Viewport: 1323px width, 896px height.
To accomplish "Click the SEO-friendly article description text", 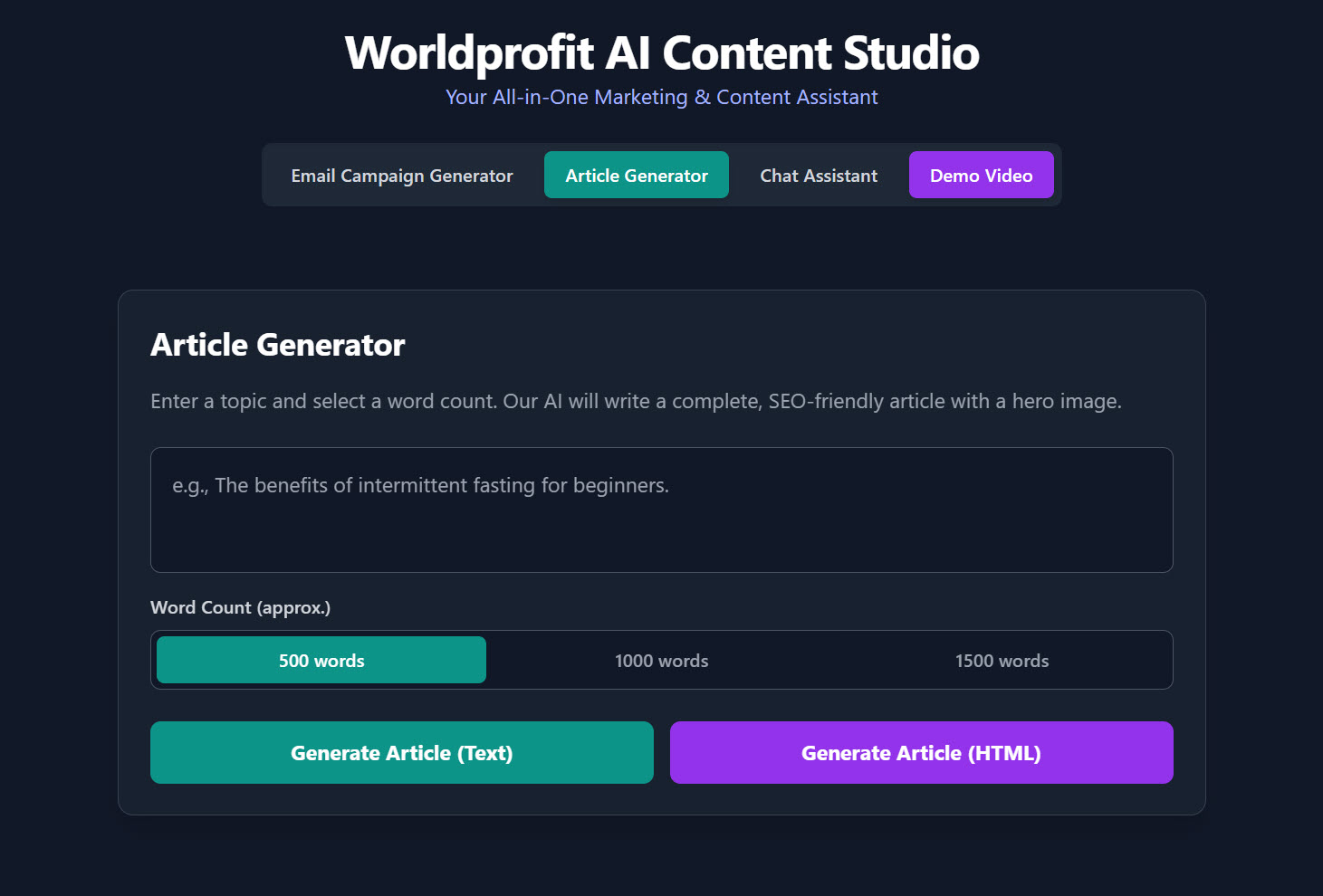I will (x=636, y=401).
